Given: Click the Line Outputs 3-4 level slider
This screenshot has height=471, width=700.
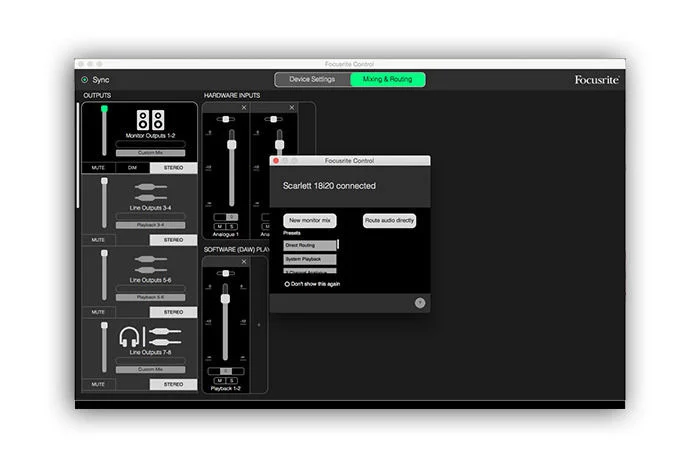Looking at the screenshot, I should click(x=104, y=203).
